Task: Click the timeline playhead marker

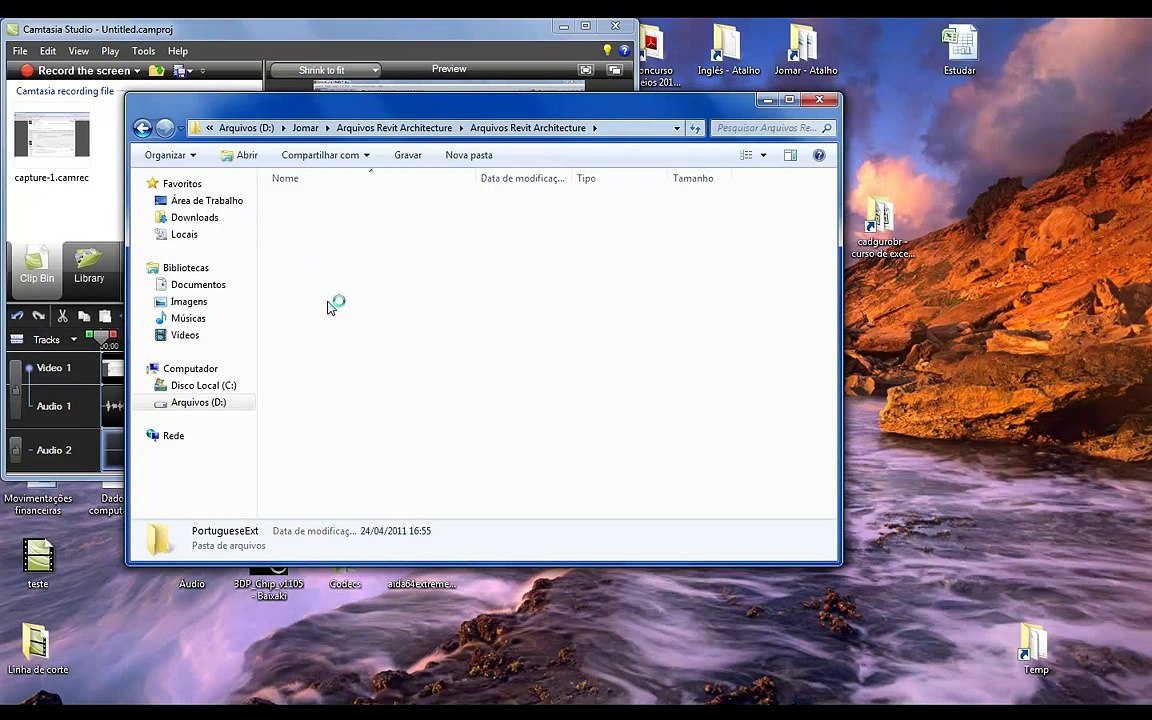Action: pyautogui.click(x=101, y=337)
